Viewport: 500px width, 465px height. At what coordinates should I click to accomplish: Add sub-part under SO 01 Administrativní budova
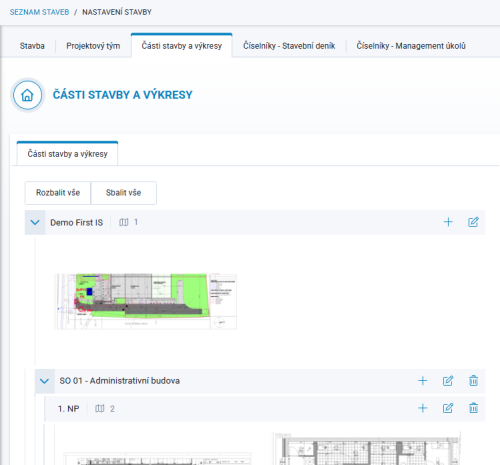(x=423, y=381)
